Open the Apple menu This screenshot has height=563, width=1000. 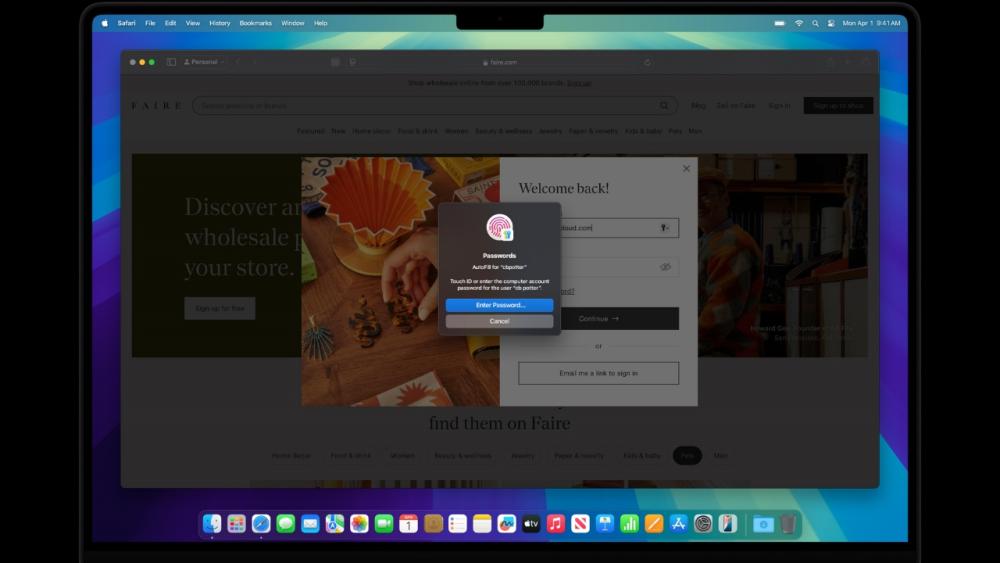[x=105, y=23]
